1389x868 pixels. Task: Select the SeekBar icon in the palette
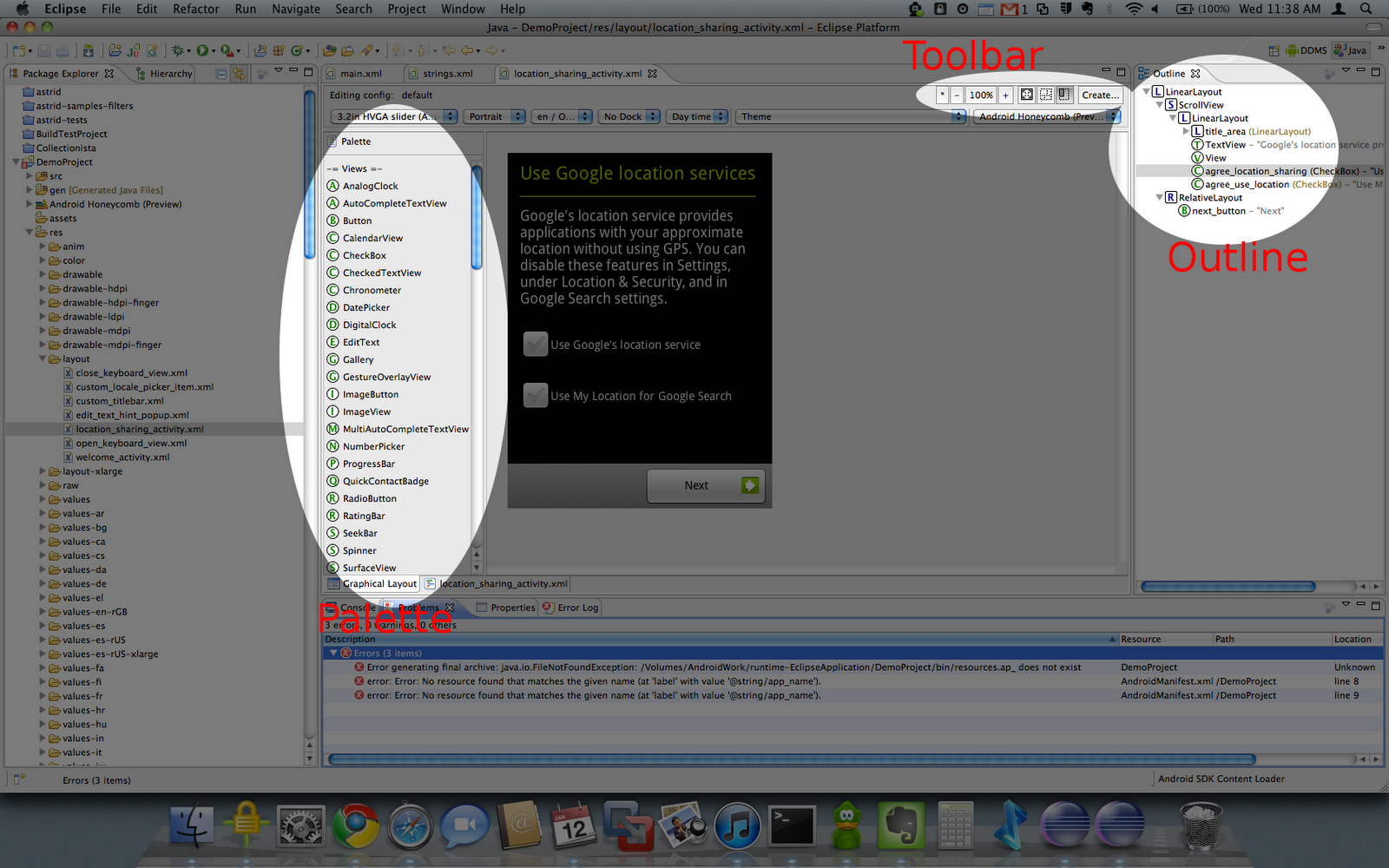click(x=332, y=533)
